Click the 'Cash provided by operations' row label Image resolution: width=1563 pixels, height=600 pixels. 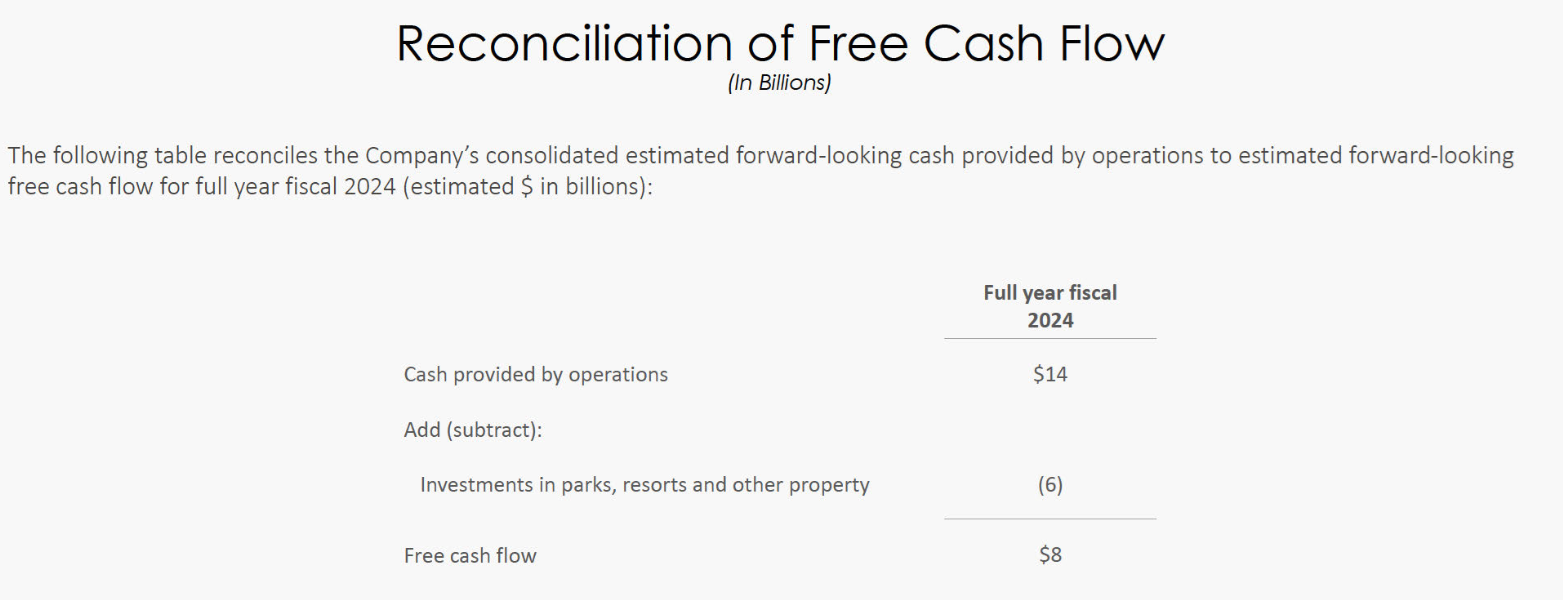pos(536,375)
